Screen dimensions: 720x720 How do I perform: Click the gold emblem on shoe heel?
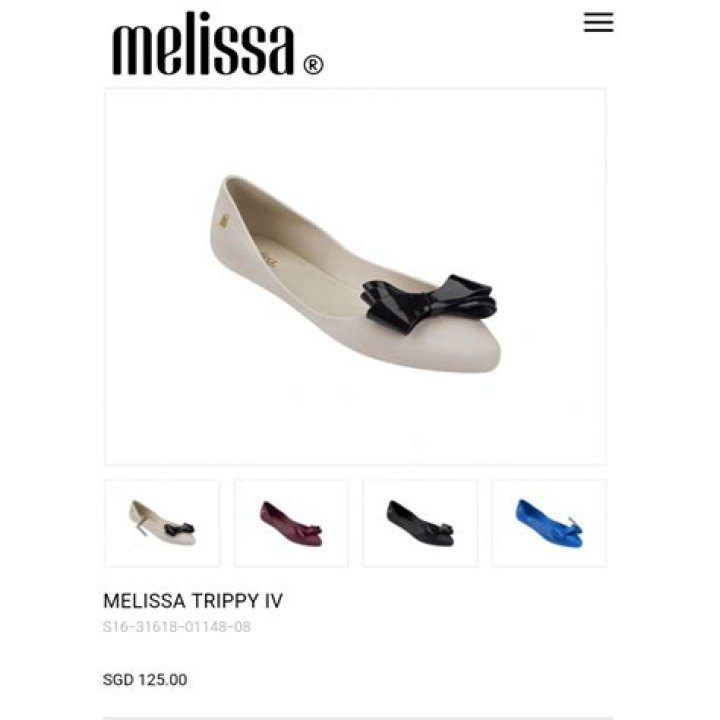pos(223,220)
